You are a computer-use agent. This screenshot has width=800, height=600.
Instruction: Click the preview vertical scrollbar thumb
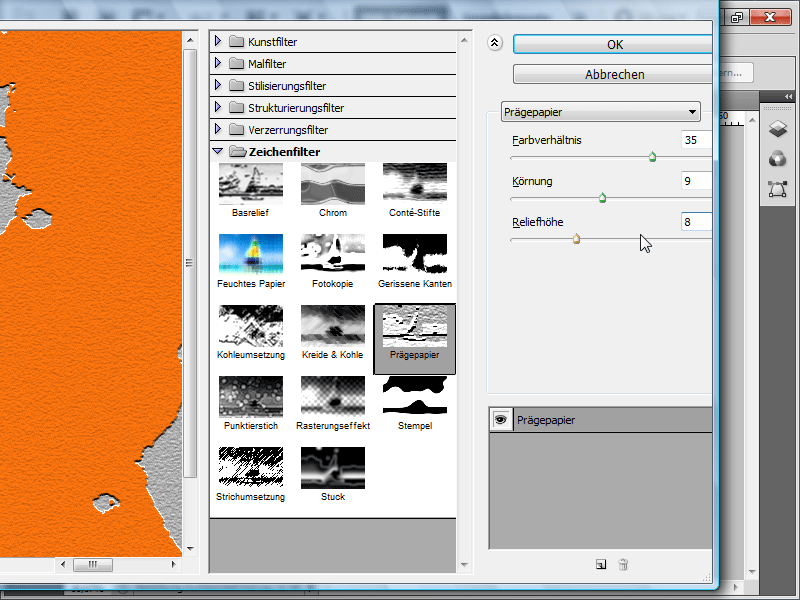pos(190,263)
